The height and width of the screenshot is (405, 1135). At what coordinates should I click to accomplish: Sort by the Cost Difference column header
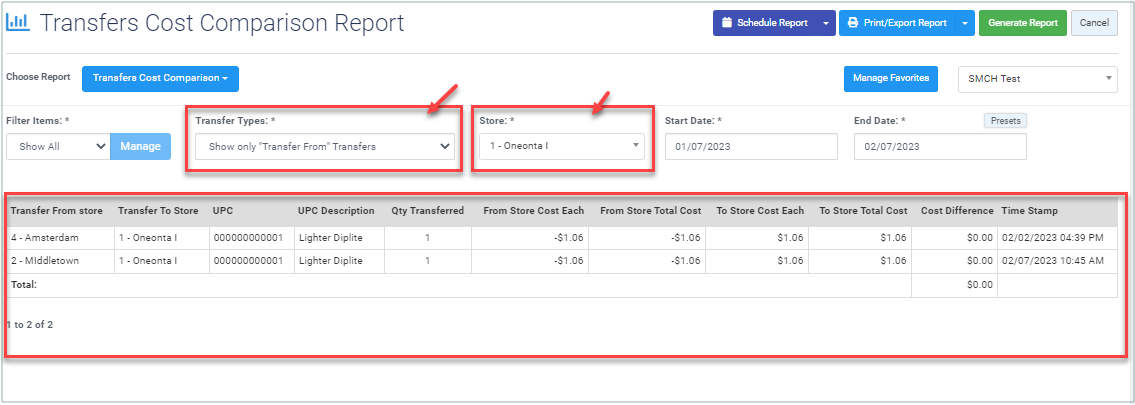pyautogui.click(x=957, y=211)
